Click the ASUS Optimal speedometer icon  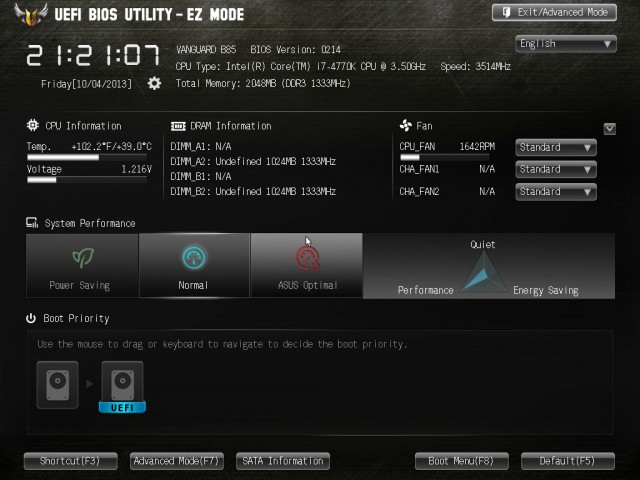(x=307, y=259)
